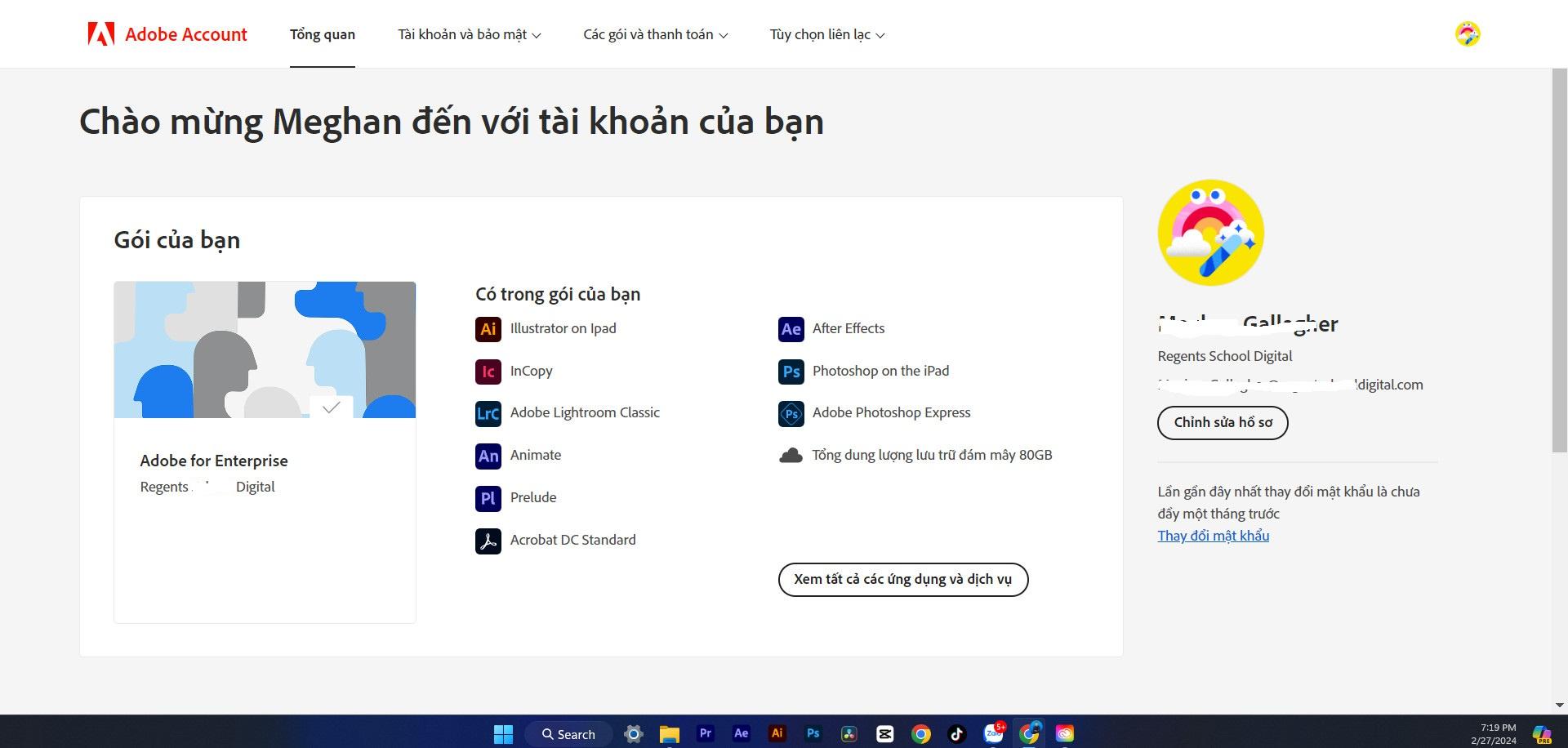
Task: Select the Photoshop on the iPad icon
Action: click(791, 372)
